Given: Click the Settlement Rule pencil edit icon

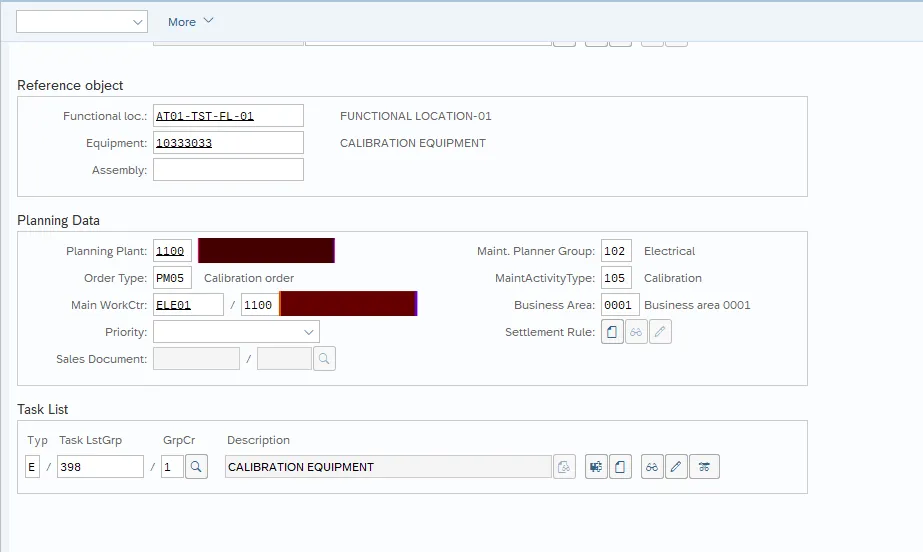Looking at the screenshot, I should point(660,332).
